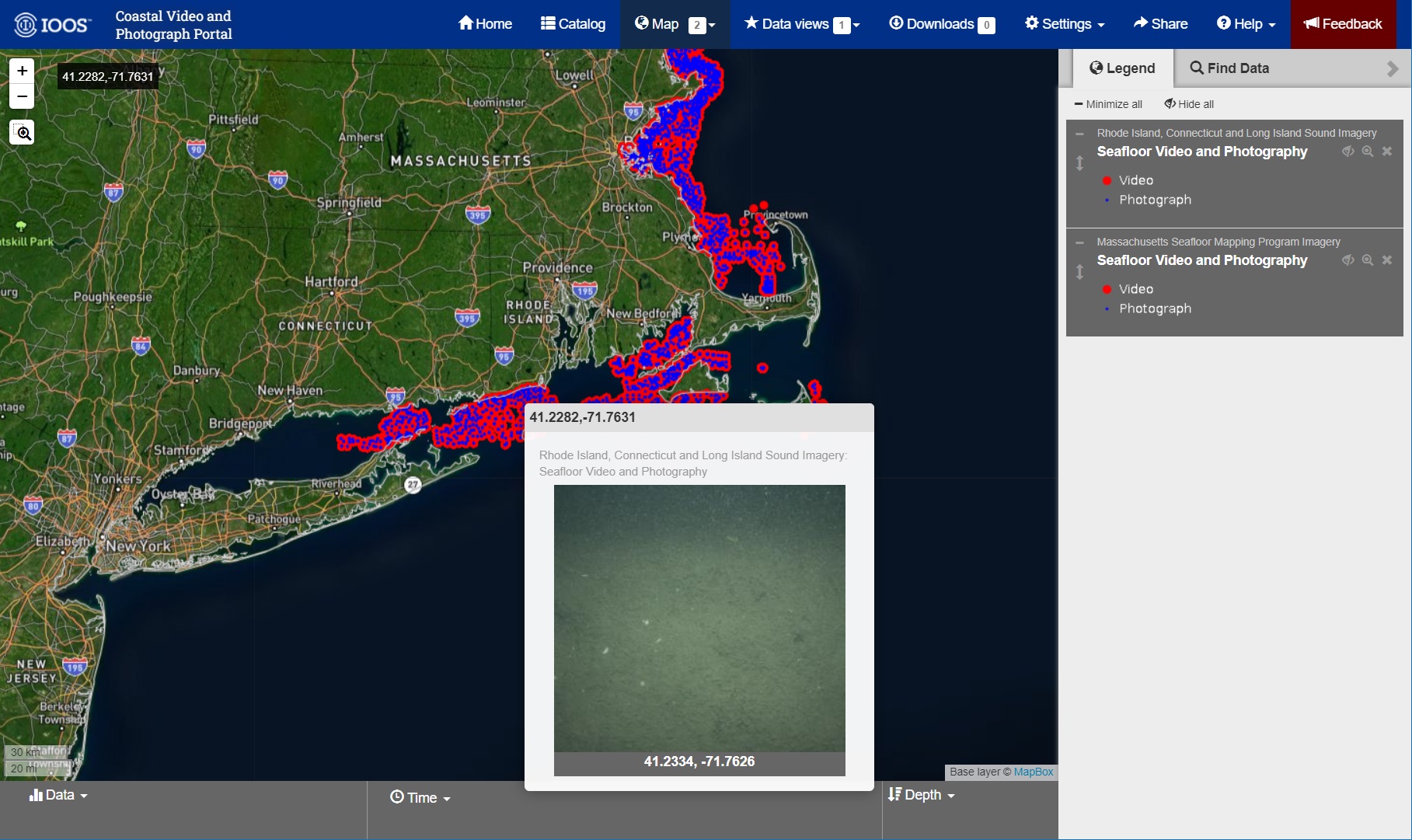Zoom out of the map
Image resolution: width=1412 pixels, height=840 pixels.
pos(23,96)
